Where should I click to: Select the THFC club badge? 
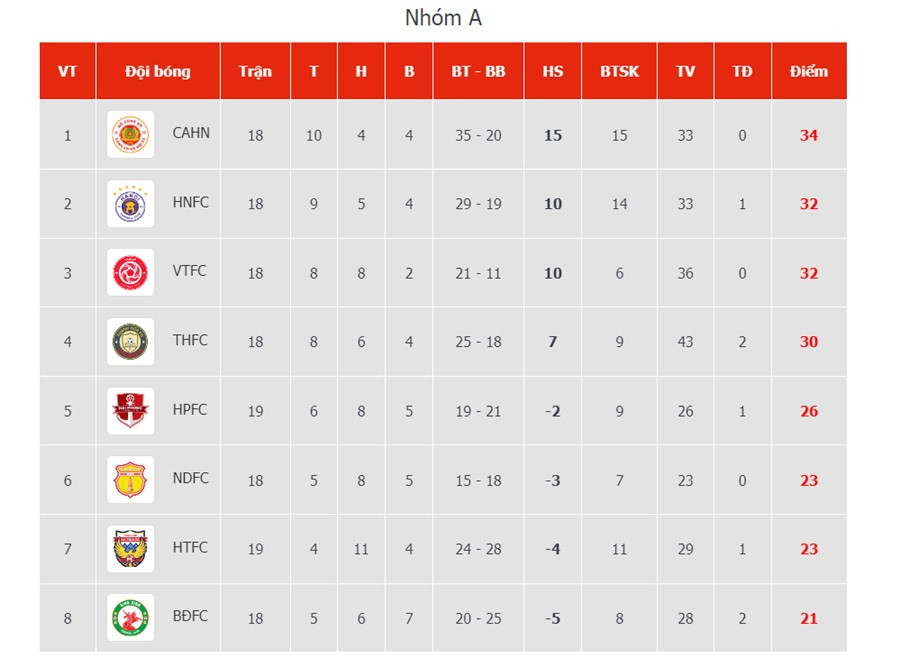(x=131, y=342)
